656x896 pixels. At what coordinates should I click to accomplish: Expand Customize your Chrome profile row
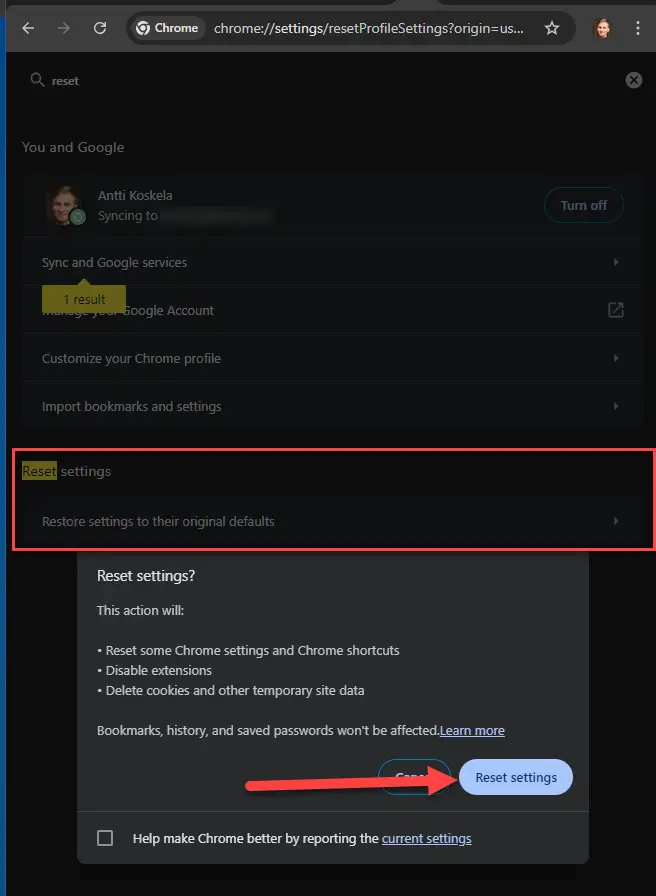(x=334, y=358)
